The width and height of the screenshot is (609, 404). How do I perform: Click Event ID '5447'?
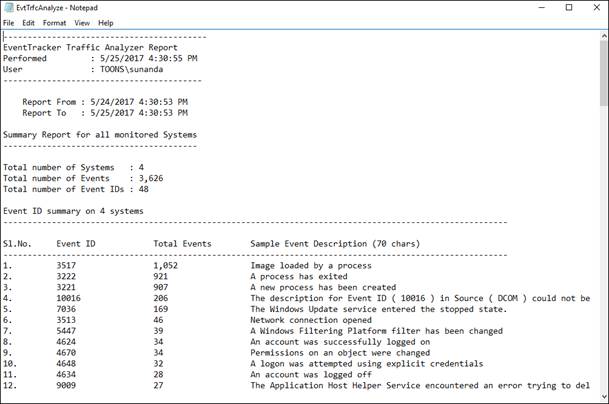[x=66, y=331]
